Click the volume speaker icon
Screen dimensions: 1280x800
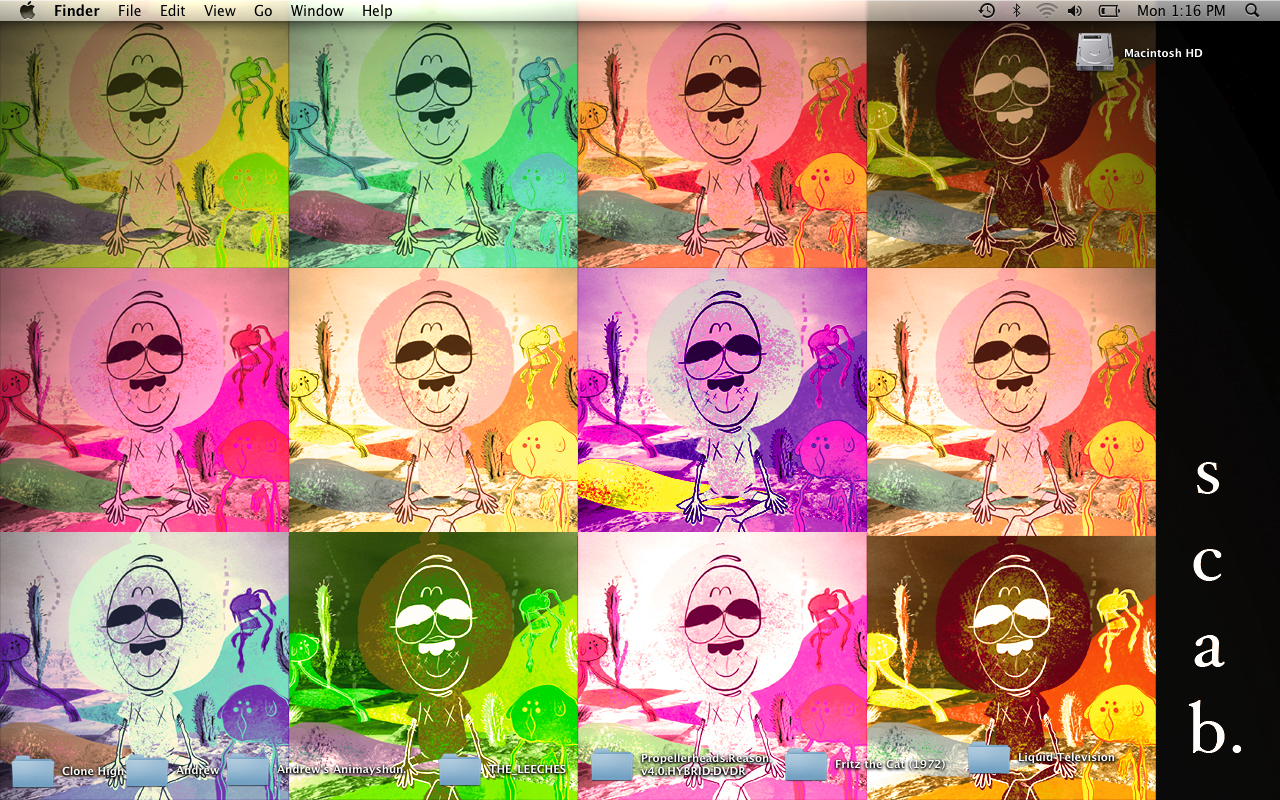[1075, 11]
